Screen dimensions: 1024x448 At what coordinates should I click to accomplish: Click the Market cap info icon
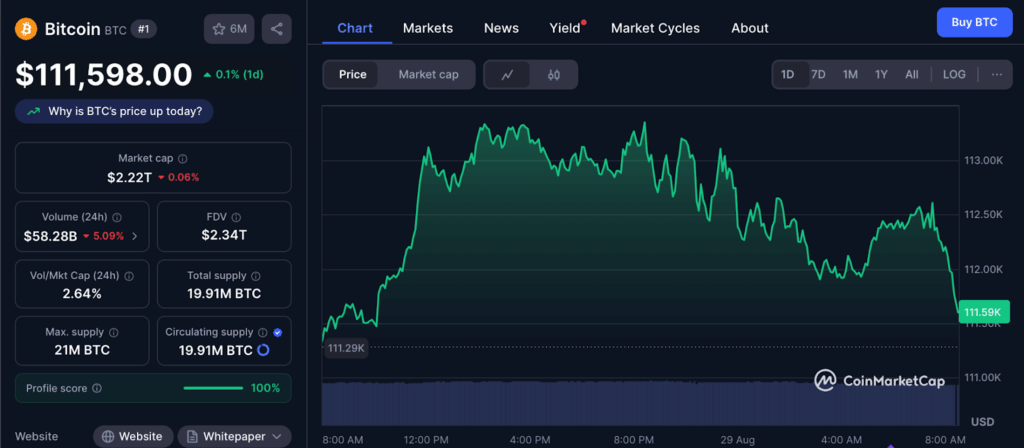[x=182, y=158]
